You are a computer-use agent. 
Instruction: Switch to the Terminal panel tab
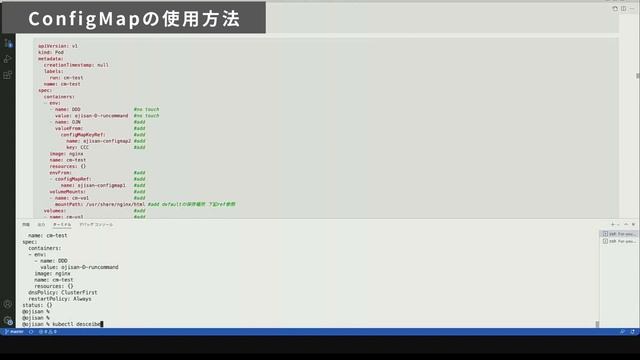tap(62, 224)
